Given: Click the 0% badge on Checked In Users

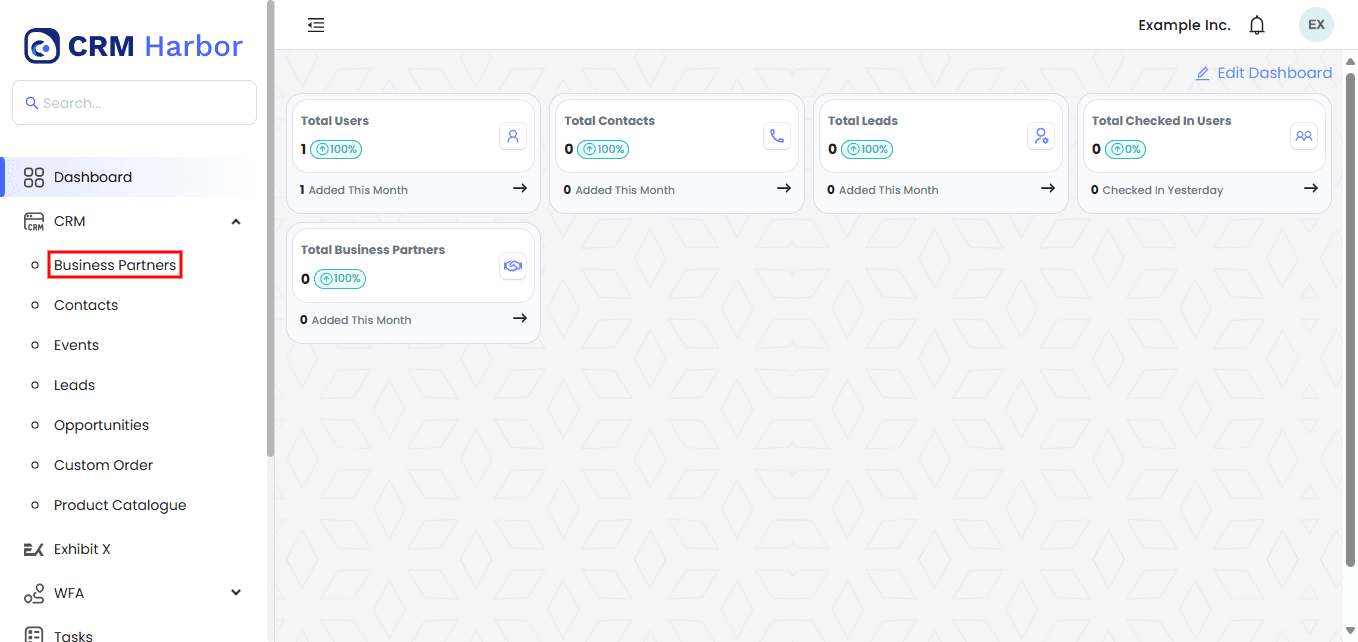Looking at the screenshot, I should tap(1125, 149).
